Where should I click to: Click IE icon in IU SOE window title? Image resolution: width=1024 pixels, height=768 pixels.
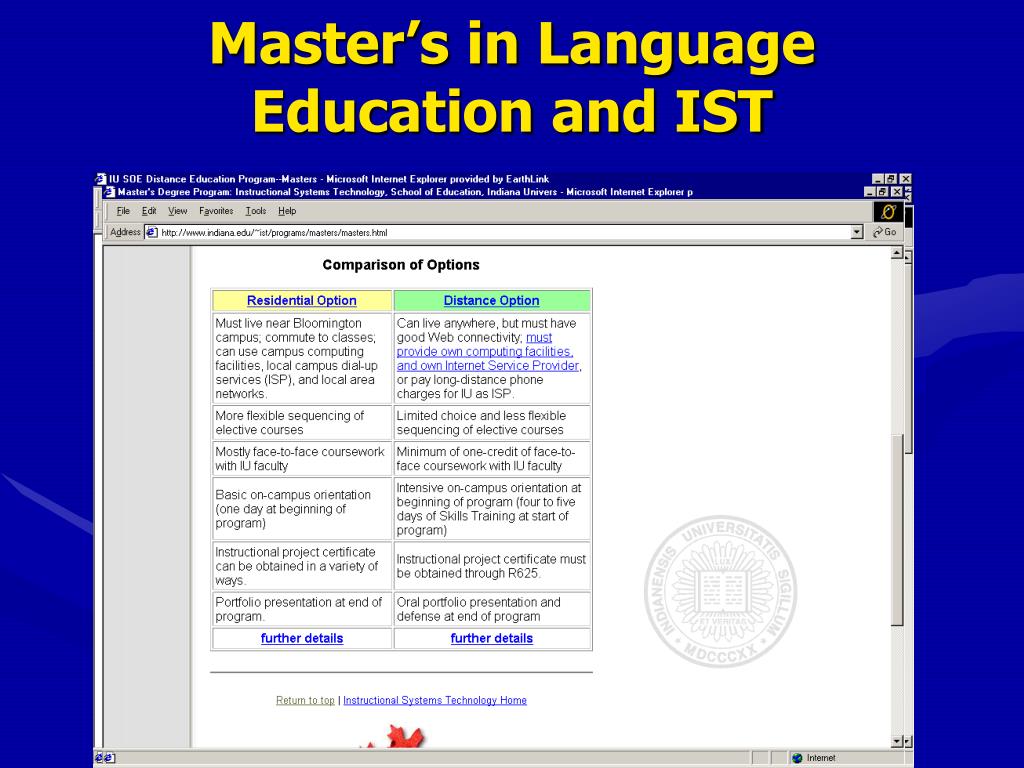pyautogui.click(x=100, y=179)
